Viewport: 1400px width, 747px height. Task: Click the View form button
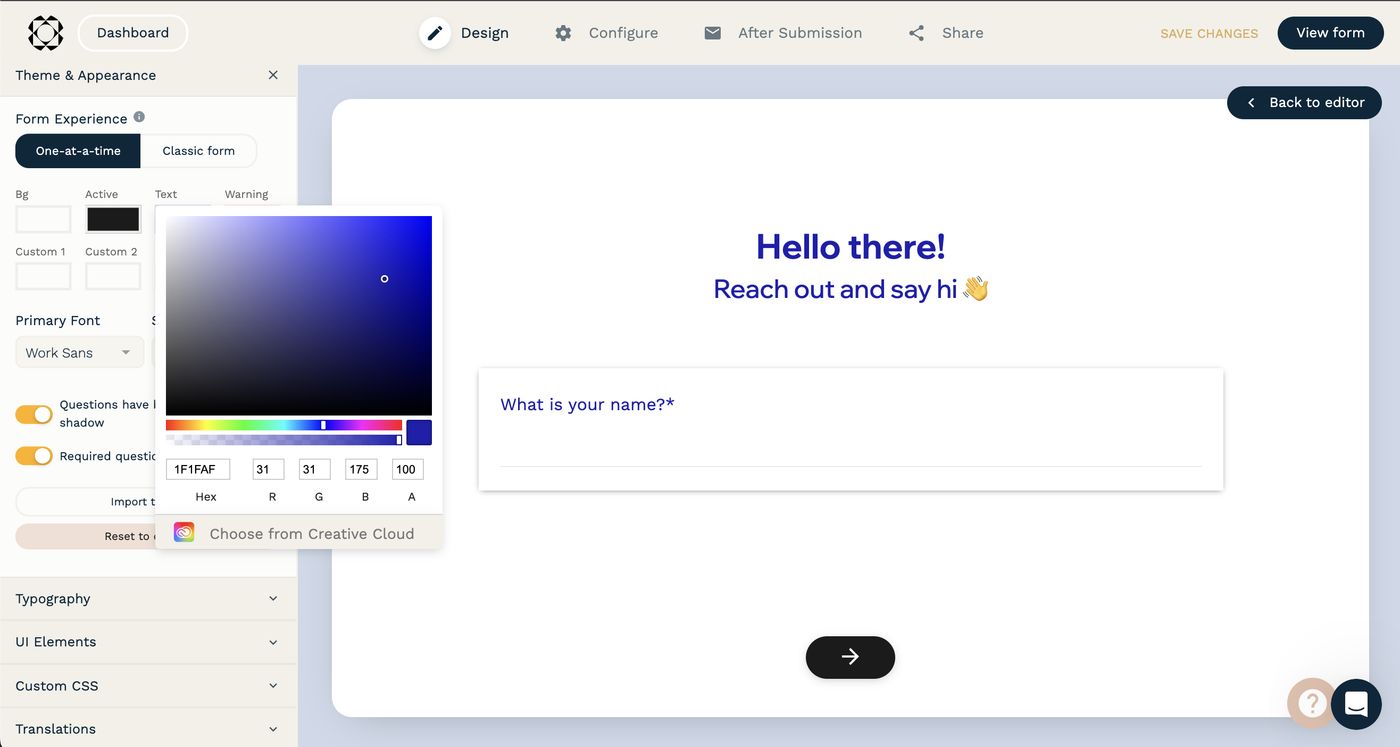pos(1329,33)
